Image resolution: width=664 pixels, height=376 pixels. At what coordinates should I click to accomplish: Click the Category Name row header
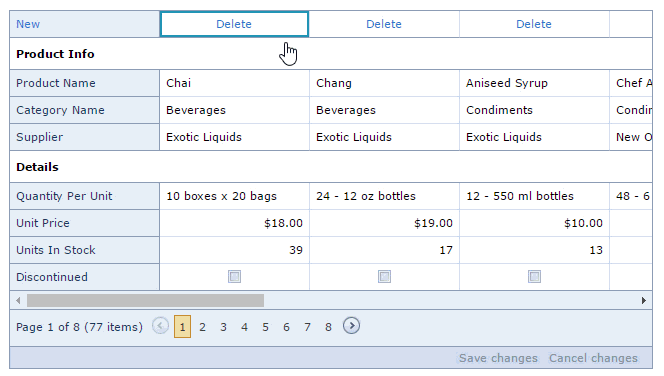pyautogui.click(x=85, y=110)
